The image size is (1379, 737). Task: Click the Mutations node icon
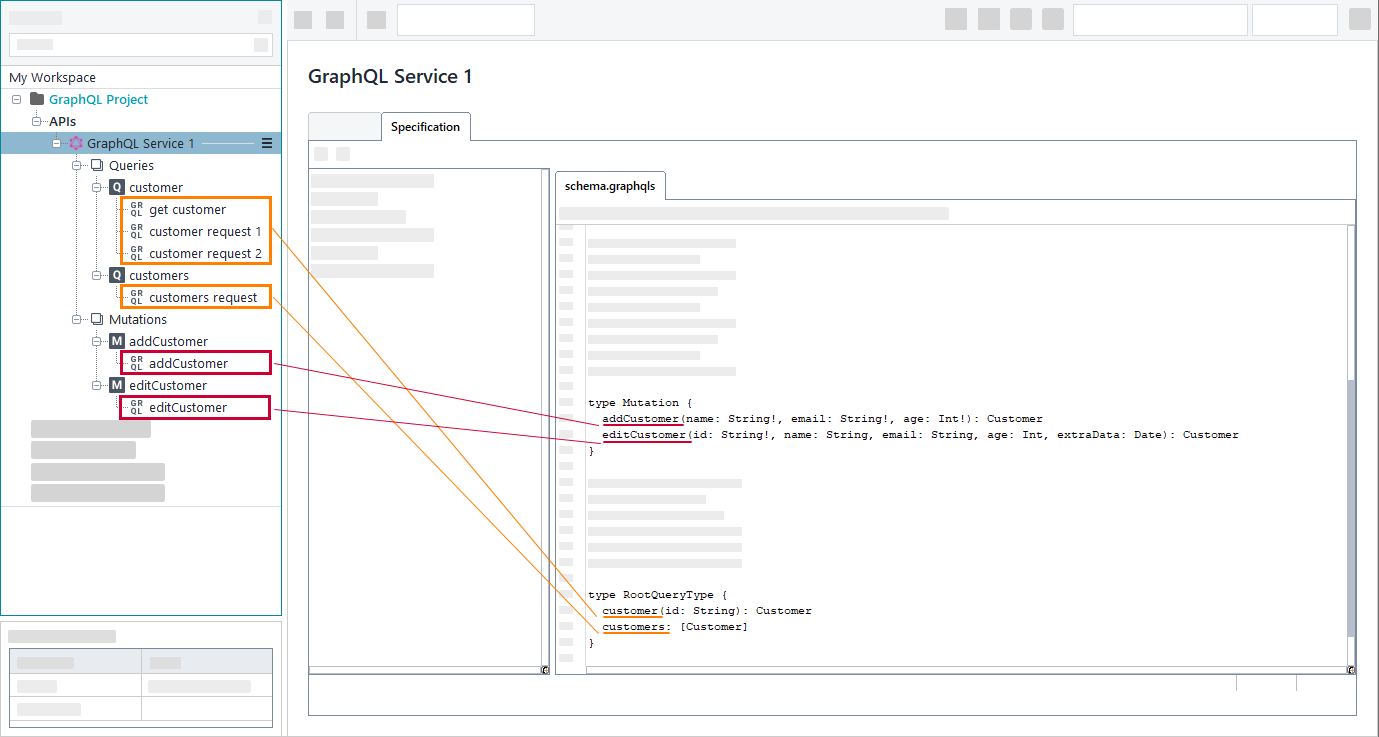point(96,319)
